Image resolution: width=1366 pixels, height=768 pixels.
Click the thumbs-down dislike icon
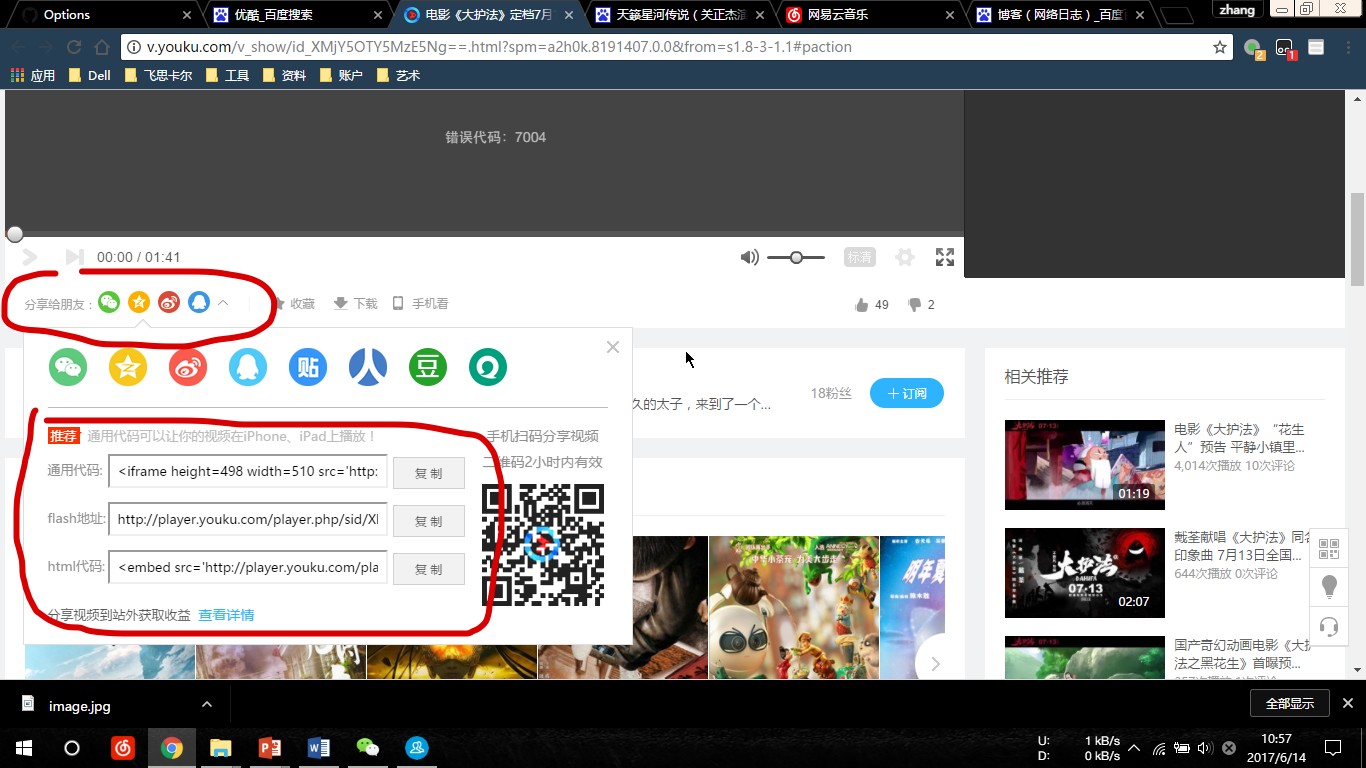[x=914, y=305]
